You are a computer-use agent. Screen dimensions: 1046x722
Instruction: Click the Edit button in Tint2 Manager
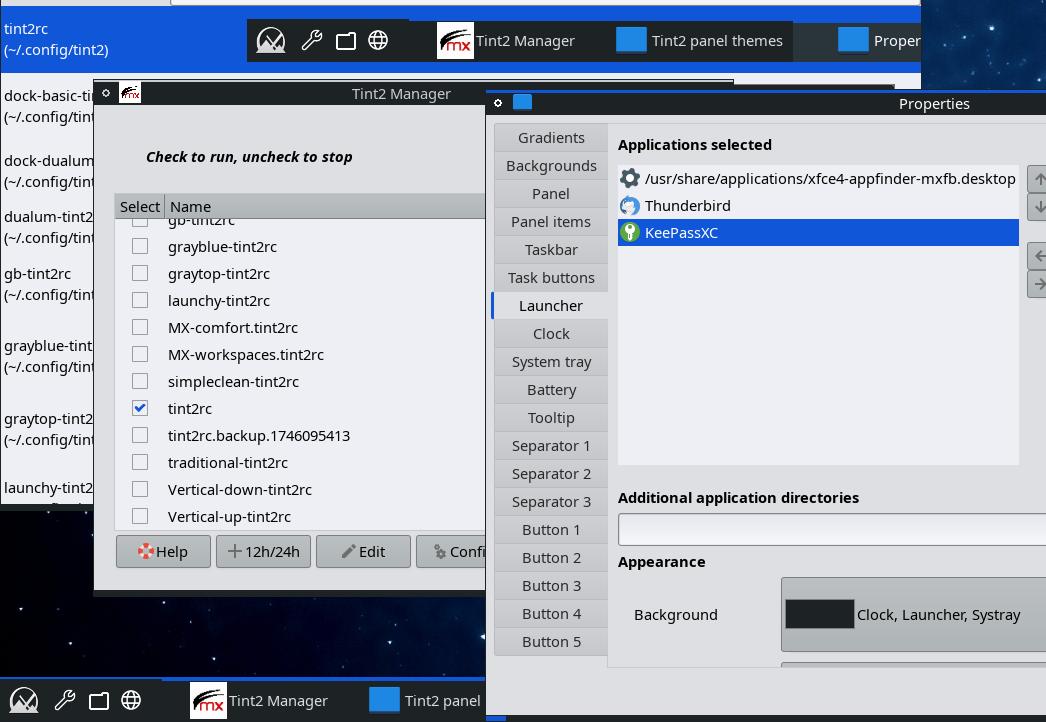364,552
